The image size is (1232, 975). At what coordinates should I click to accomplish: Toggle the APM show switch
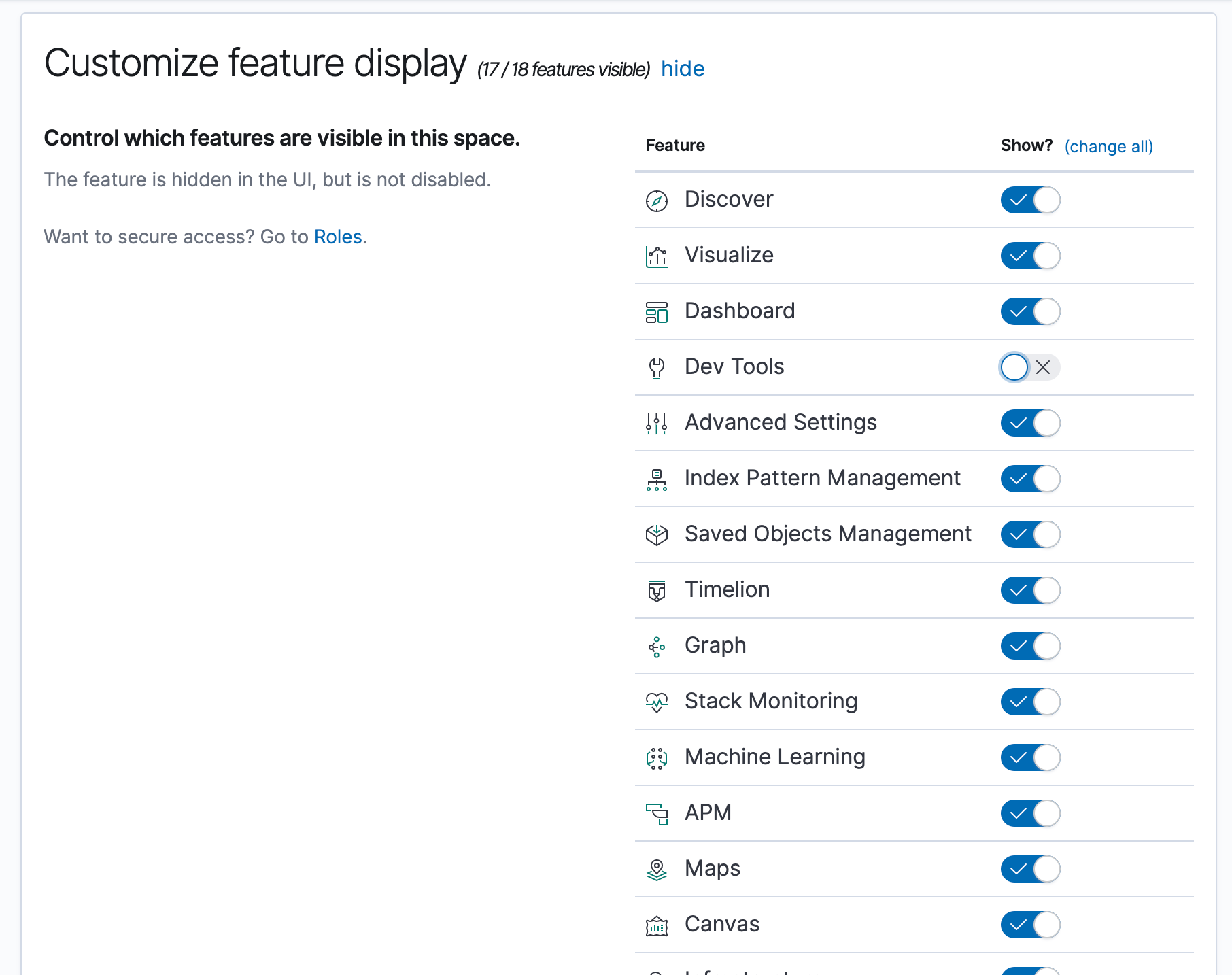coord(1030,813)
